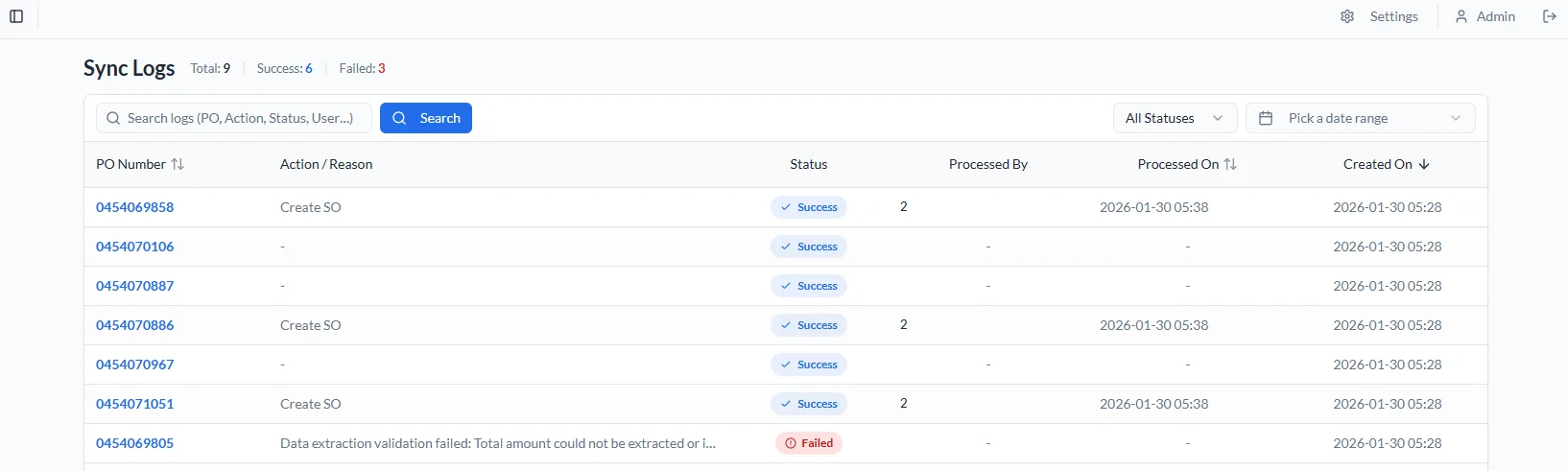Click Processed On date for PO 0454071051
The height and width of the screenshot is (471, 1568).
pos(1154,404)
